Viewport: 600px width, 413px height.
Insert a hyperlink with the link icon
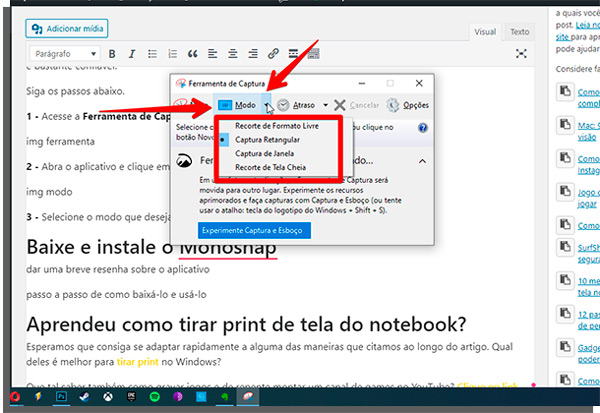pos(273,54)
